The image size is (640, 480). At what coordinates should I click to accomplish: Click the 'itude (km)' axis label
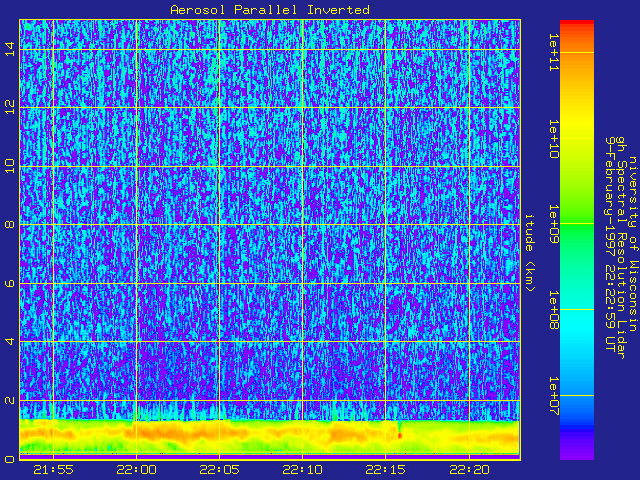(x=530, y=253)
